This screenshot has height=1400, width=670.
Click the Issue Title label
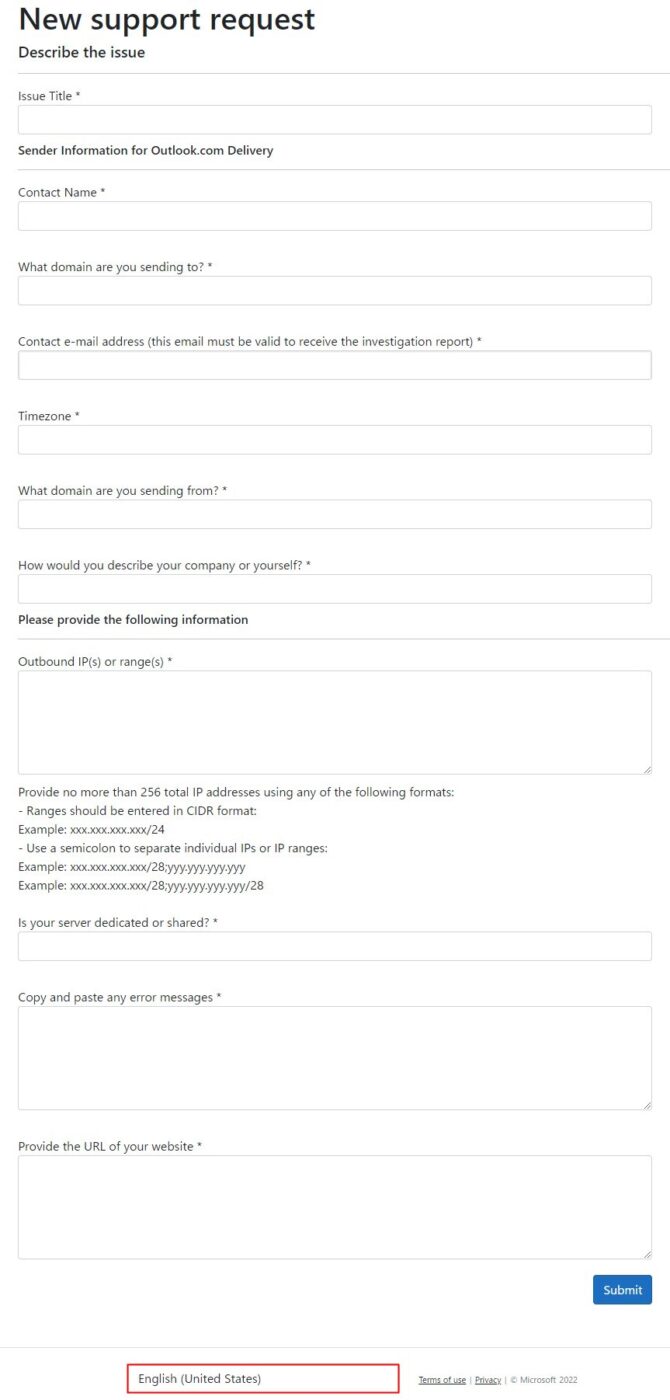(46, 96)
